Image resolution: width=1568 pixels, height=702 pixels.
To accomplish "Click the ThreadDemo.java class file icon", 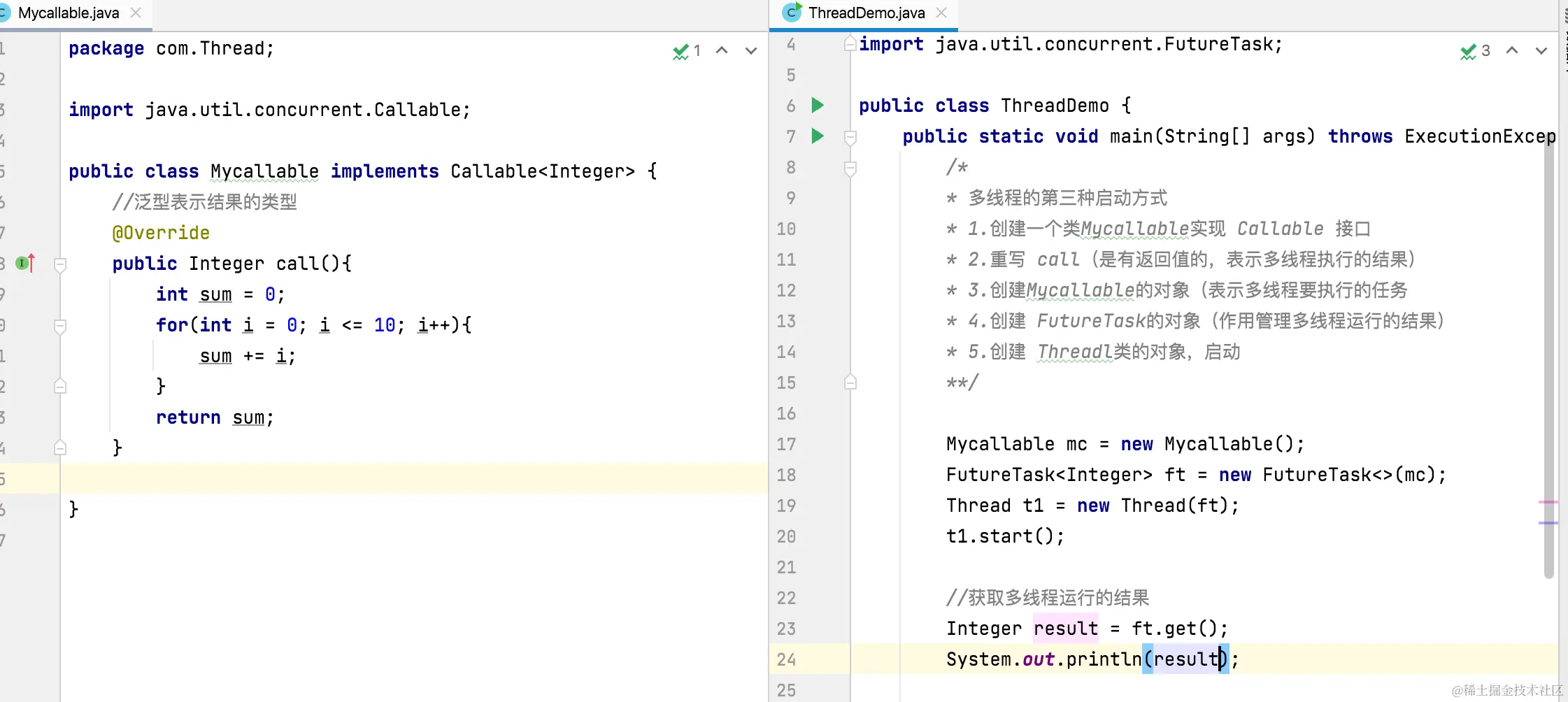I will click(x=792, y=13).
